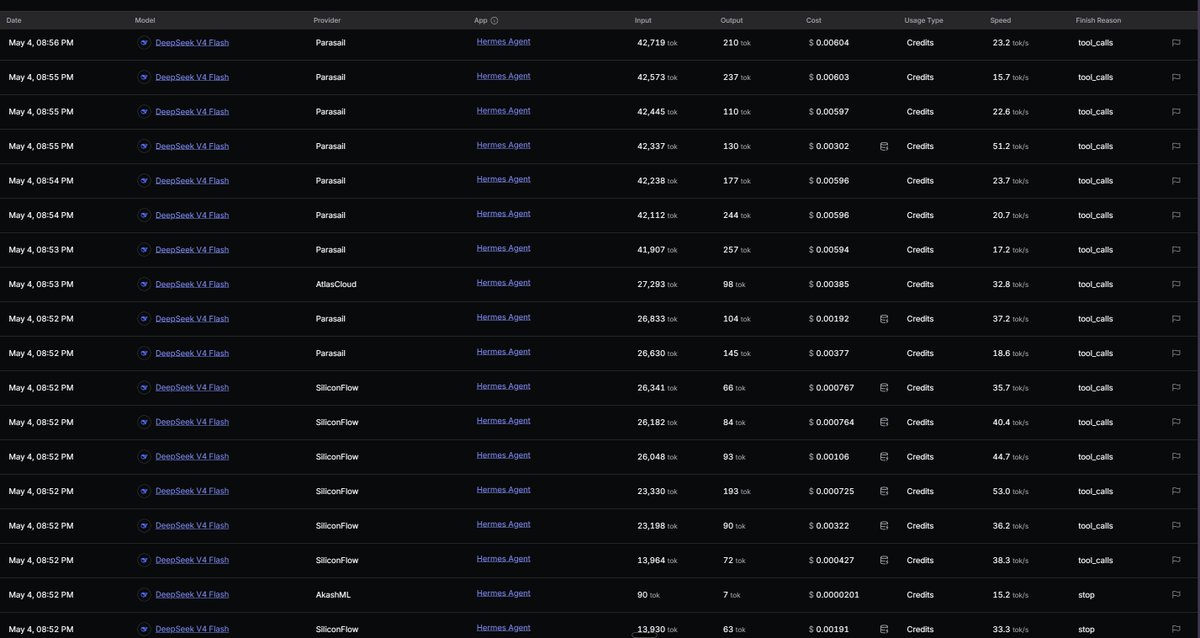Select the cost value $0.0000201
Screen dimensions: 1200x638
834,595
